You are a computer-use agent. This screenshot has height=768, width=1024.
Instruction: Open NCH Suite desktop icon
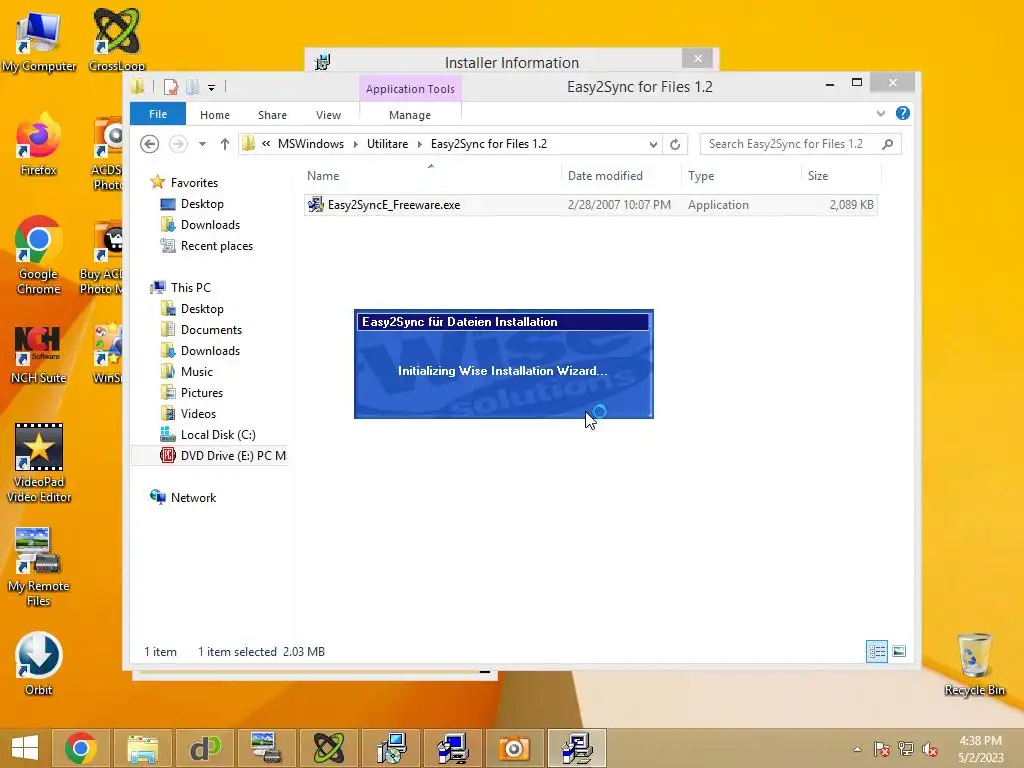(39, 354)
